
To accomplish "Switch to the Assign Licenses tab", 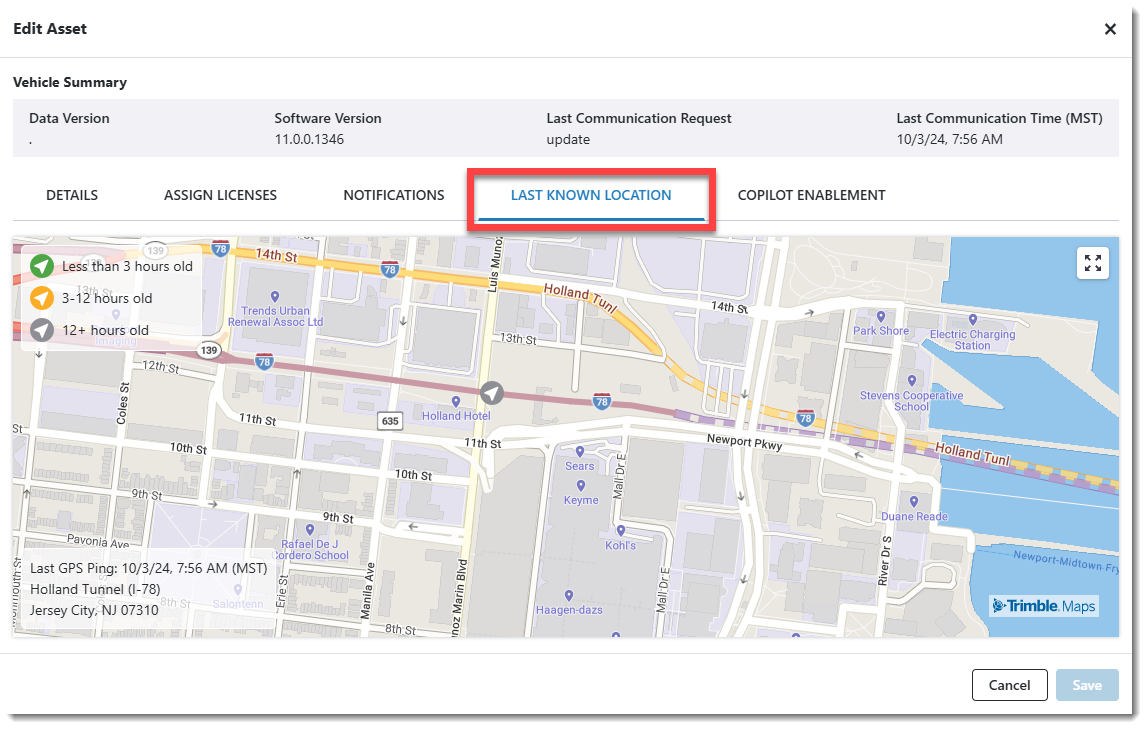I will click(x=220, y=195).
